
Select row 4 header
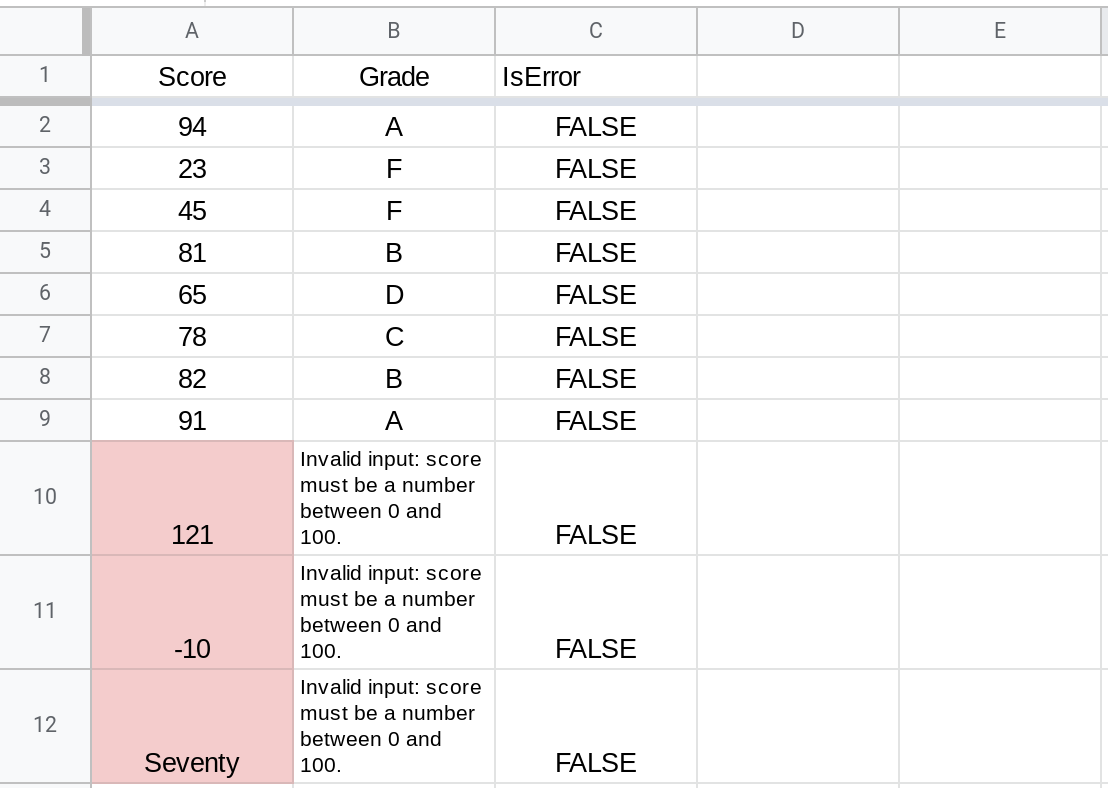tap(45, 210)
